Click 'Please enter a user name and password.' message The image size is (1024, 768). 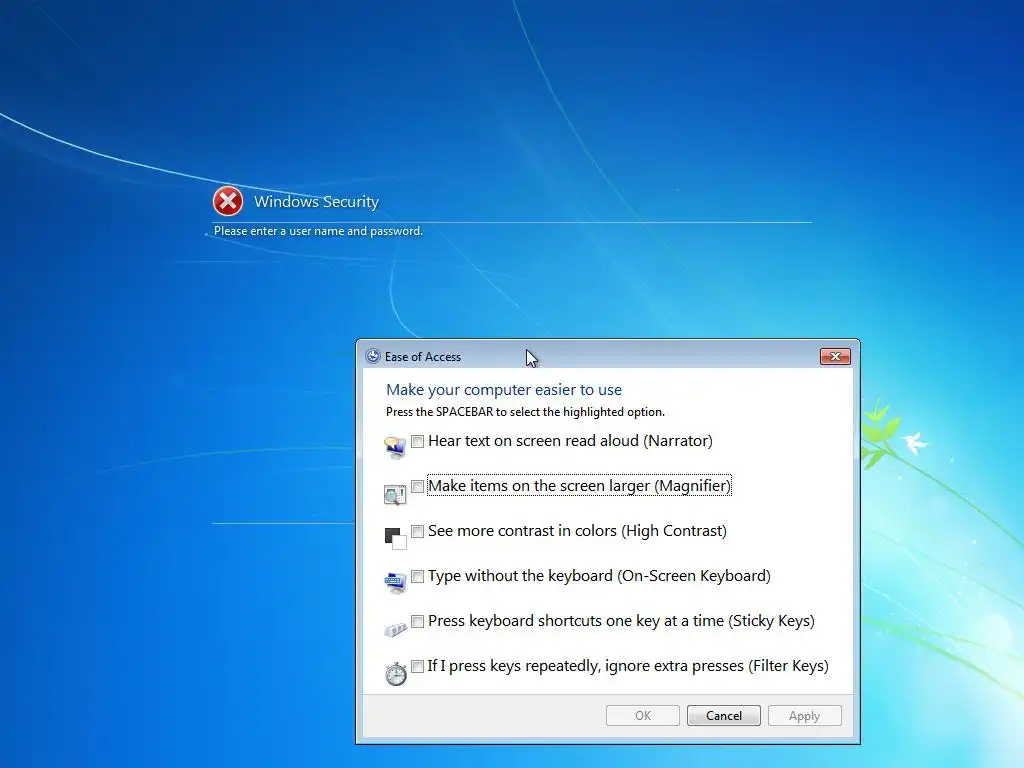point(319,231)
